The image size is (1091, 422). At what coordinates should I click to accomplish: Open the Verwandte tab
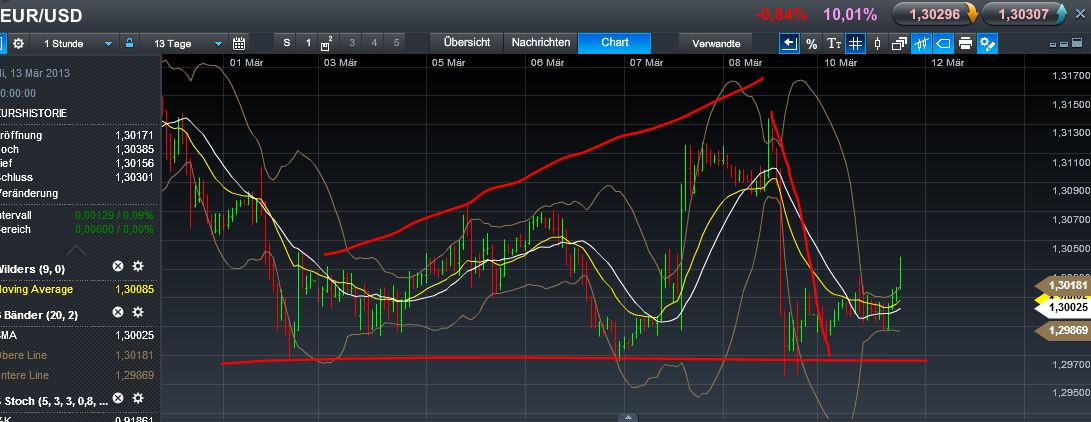(x=716, y=43)
